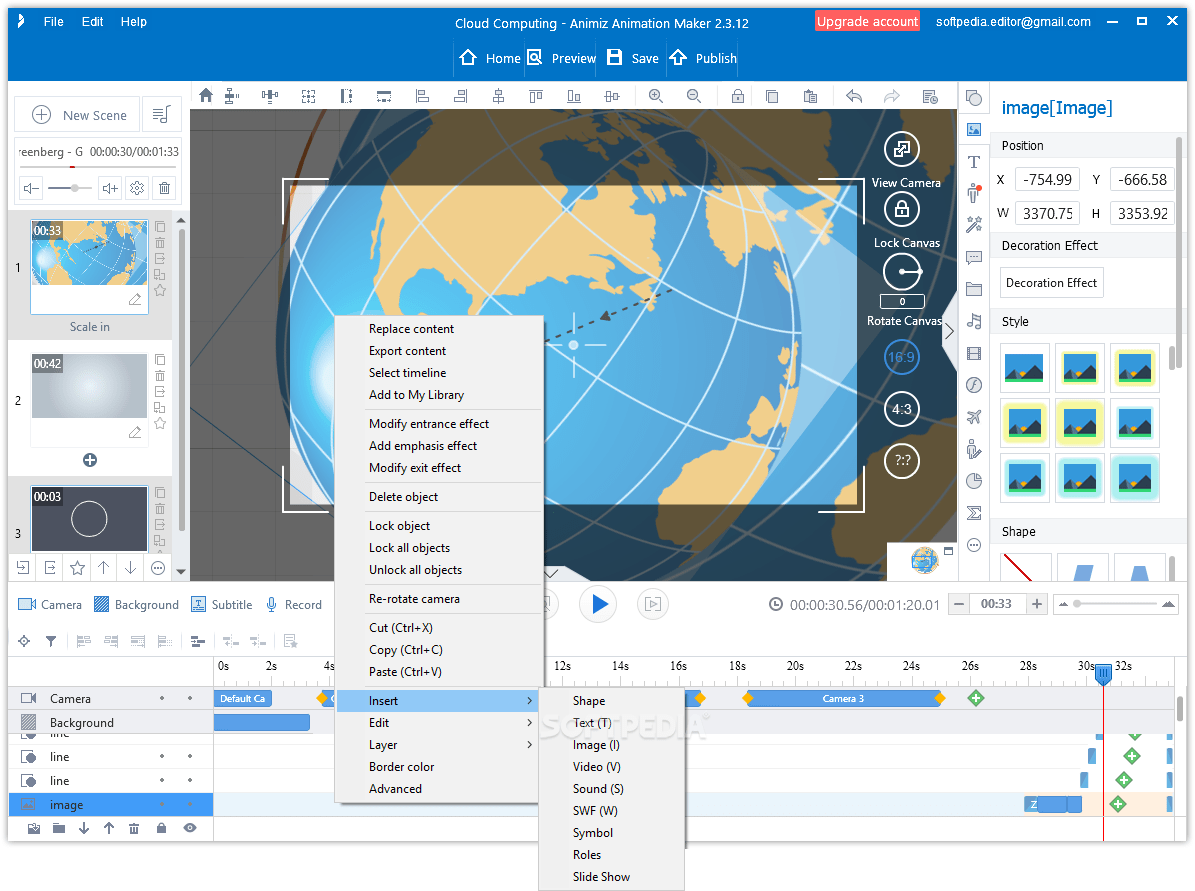Click the New Scene button

coord(78,115)
